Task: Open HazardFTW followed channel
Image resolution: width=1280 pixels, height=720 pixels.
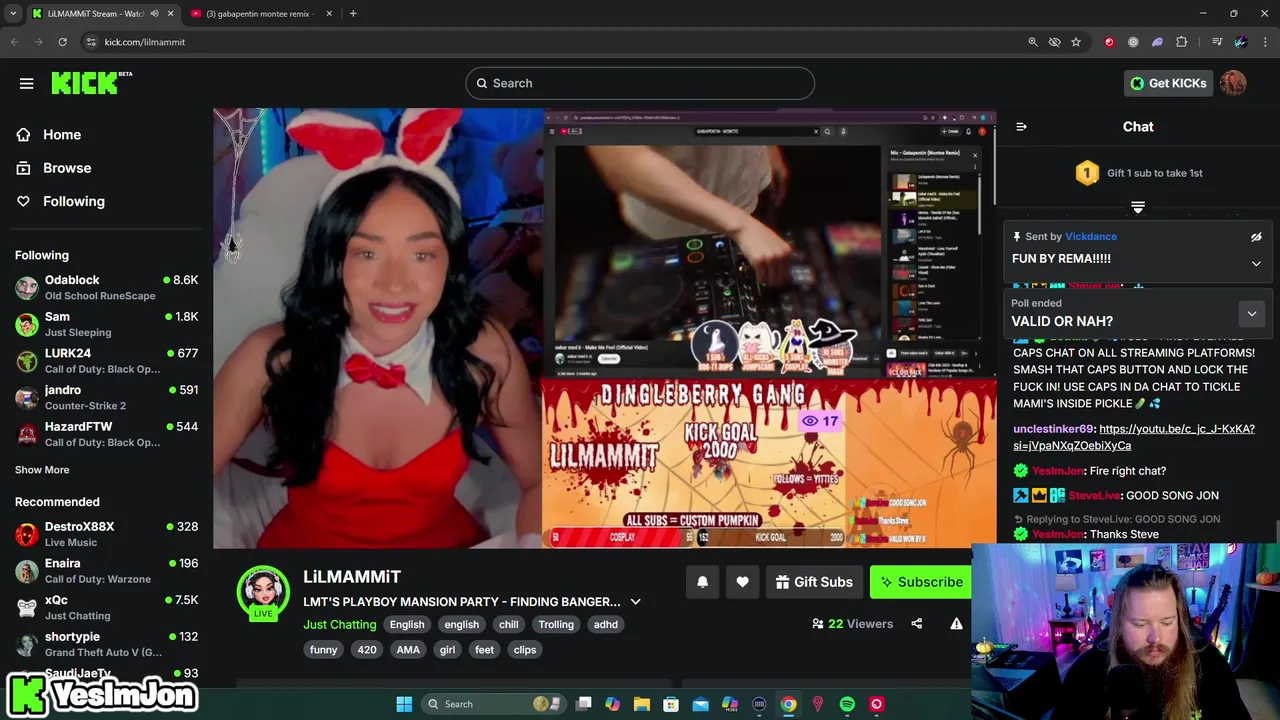Action: [106, 434]
